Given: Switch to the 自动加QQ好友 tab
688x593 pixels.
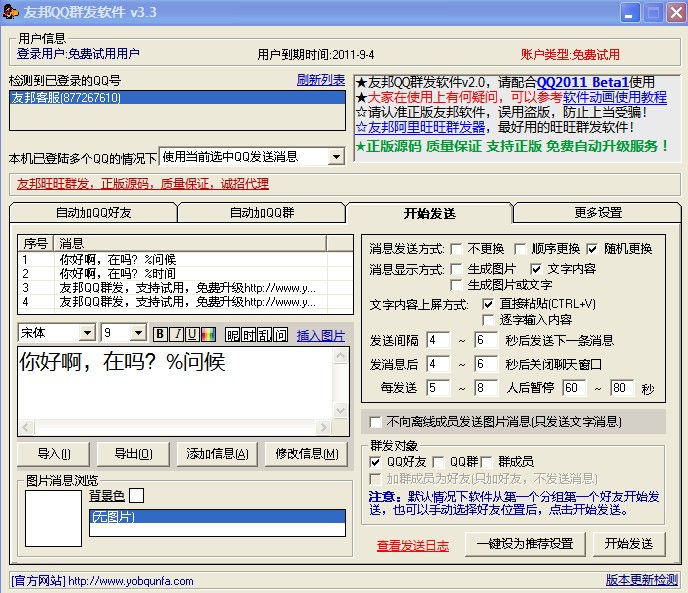Looking at the screenshot, I should [x=93, y=213].
